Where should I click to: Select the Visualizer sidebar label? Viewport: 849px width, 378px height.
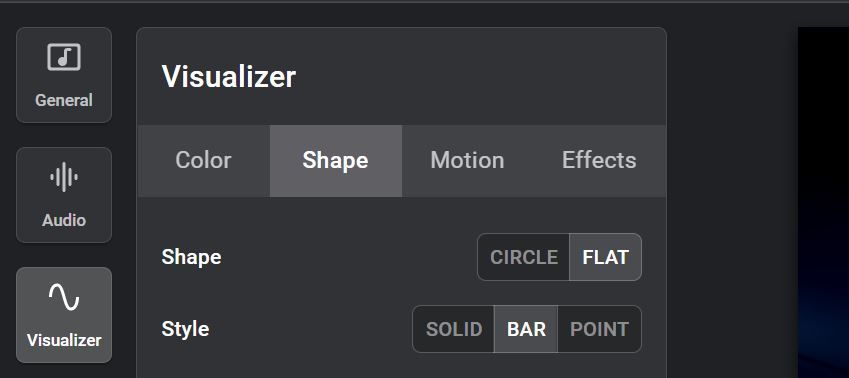click(x=64, y=340)
